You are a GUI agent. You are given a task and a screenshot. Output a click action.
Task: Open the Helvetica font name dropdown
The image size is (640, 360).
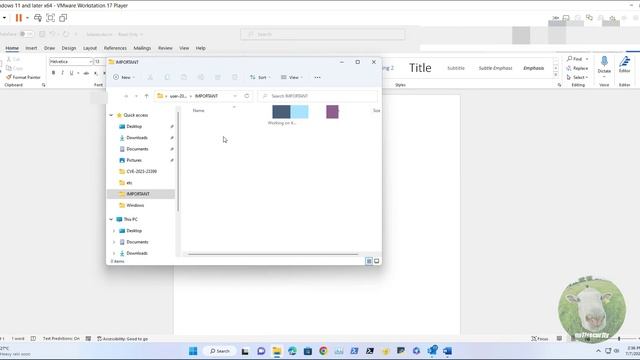[91, 62]
